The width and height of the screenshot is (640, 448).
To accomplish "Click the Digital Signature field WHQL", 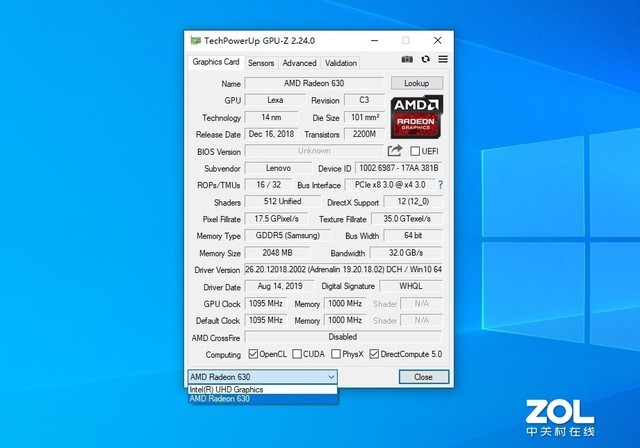I will (x=411, y=286).
